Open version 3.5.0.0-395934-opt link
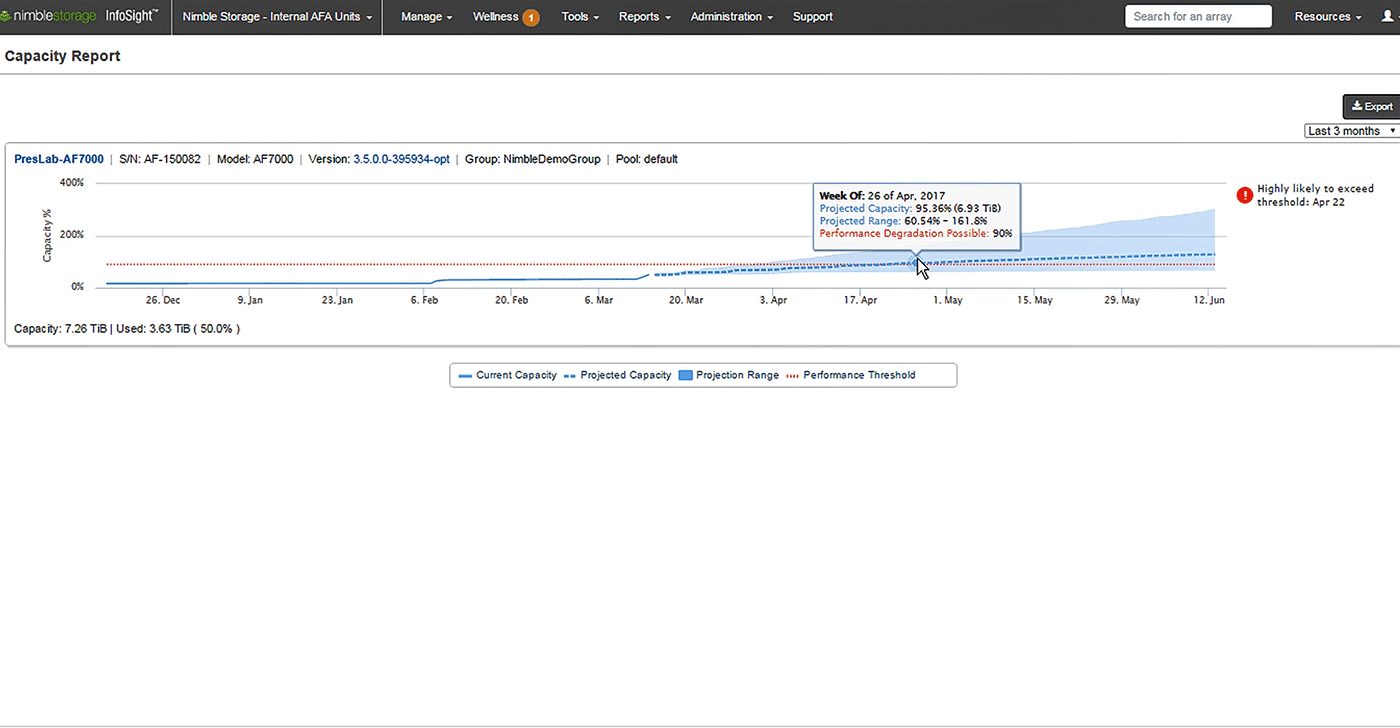 [x=401, y=159]
